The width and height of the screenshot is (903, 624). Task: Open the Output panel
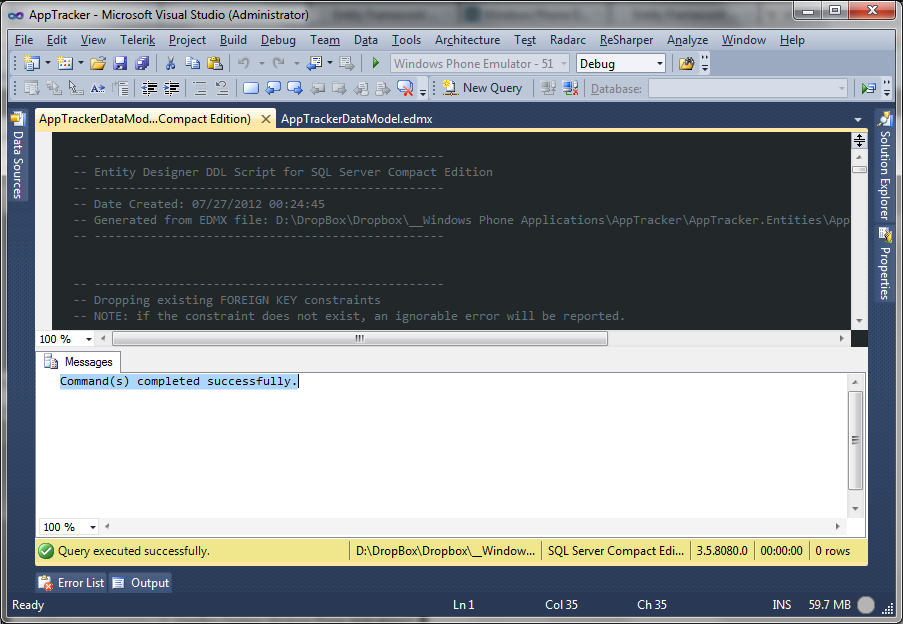point(141,583)
